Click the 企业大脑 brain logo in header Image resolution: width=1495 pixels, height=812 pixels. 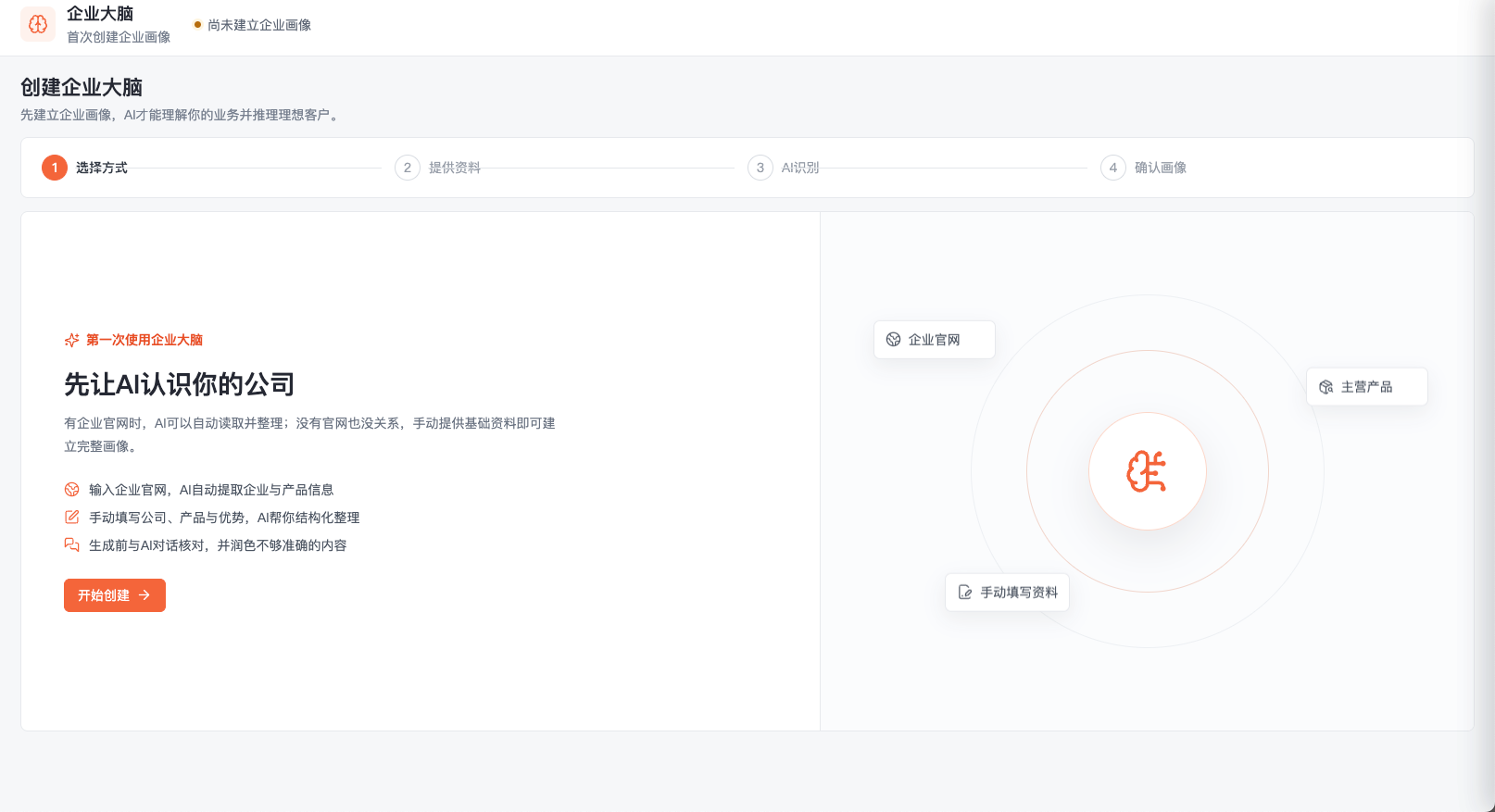38,24
